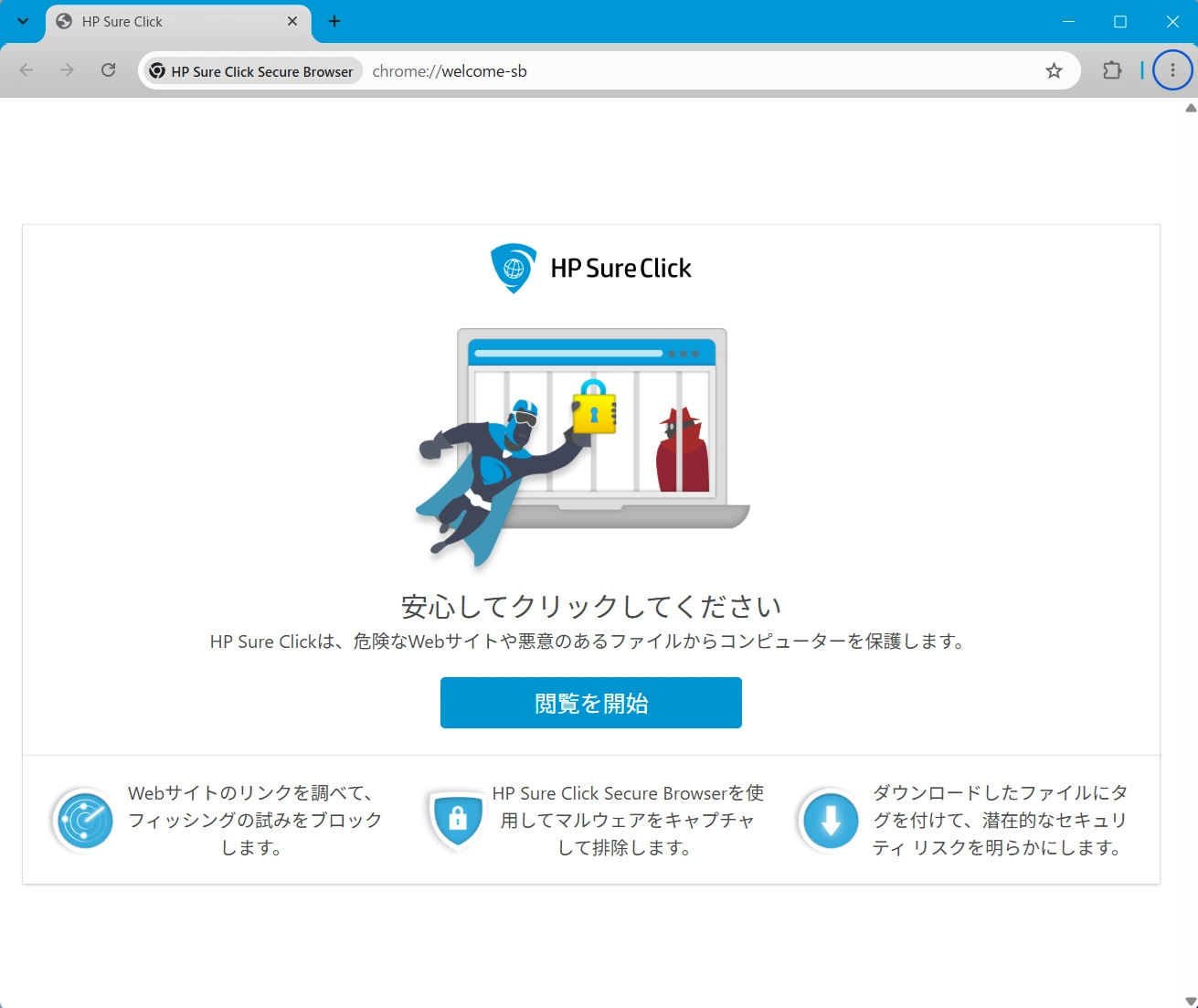Click the HP Sure Click shield logo
This screenshot has height=1008, width=1198.
[514, 268]
